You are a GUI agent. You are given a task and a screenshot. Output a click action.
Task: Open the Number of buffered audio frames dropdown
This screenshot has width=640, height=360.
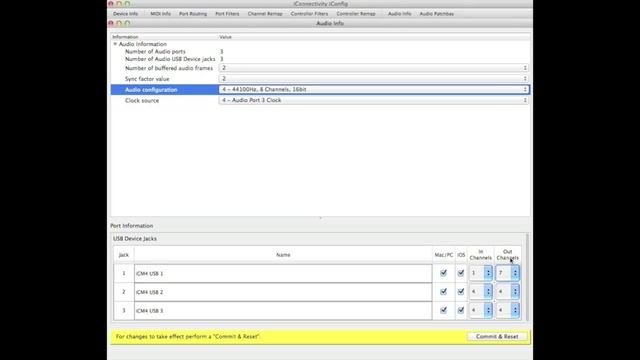[x=373, y=68]
